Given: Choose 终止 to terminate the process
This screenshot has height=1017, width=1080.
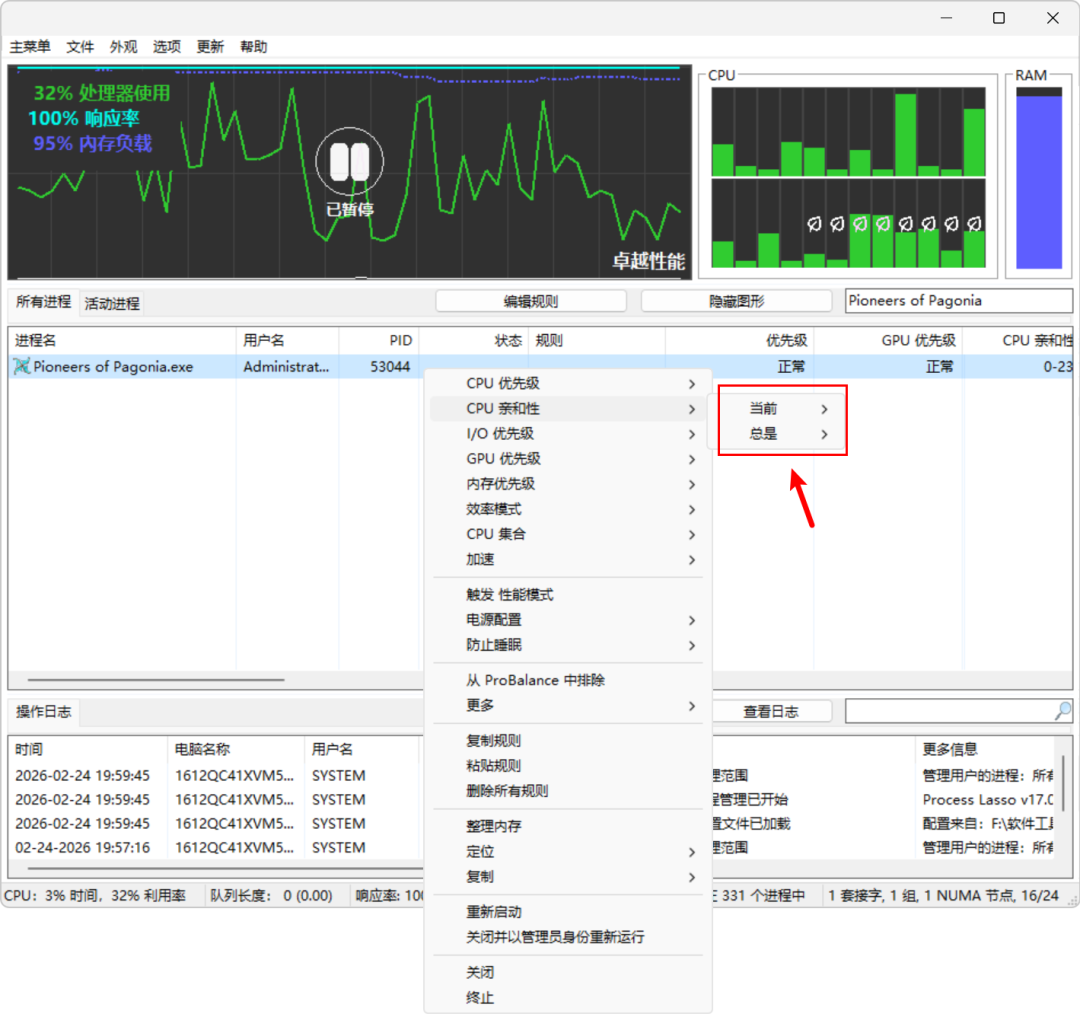Looking at the screenshot, I should [568, 998].
